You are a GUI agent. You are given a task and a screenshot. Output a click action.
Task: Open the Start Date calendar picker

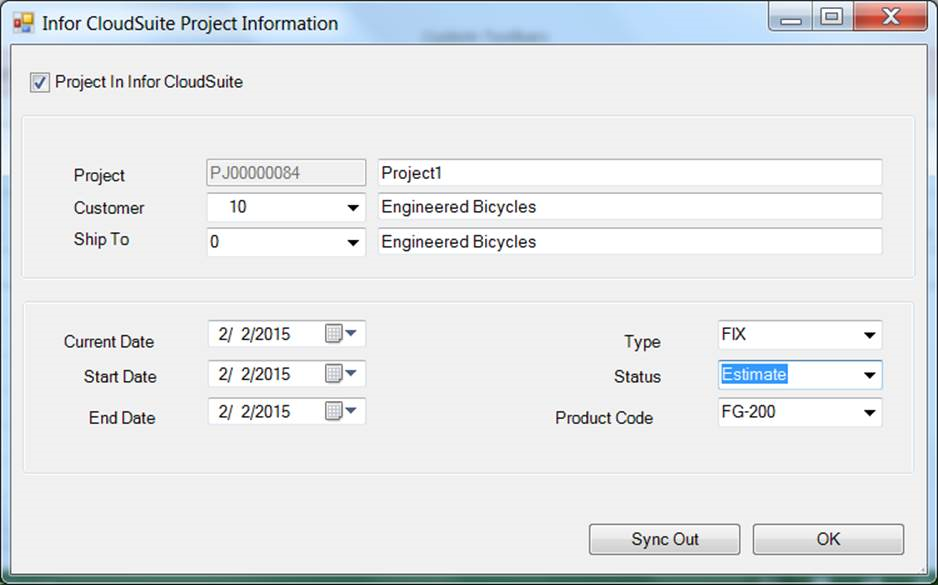341,374
